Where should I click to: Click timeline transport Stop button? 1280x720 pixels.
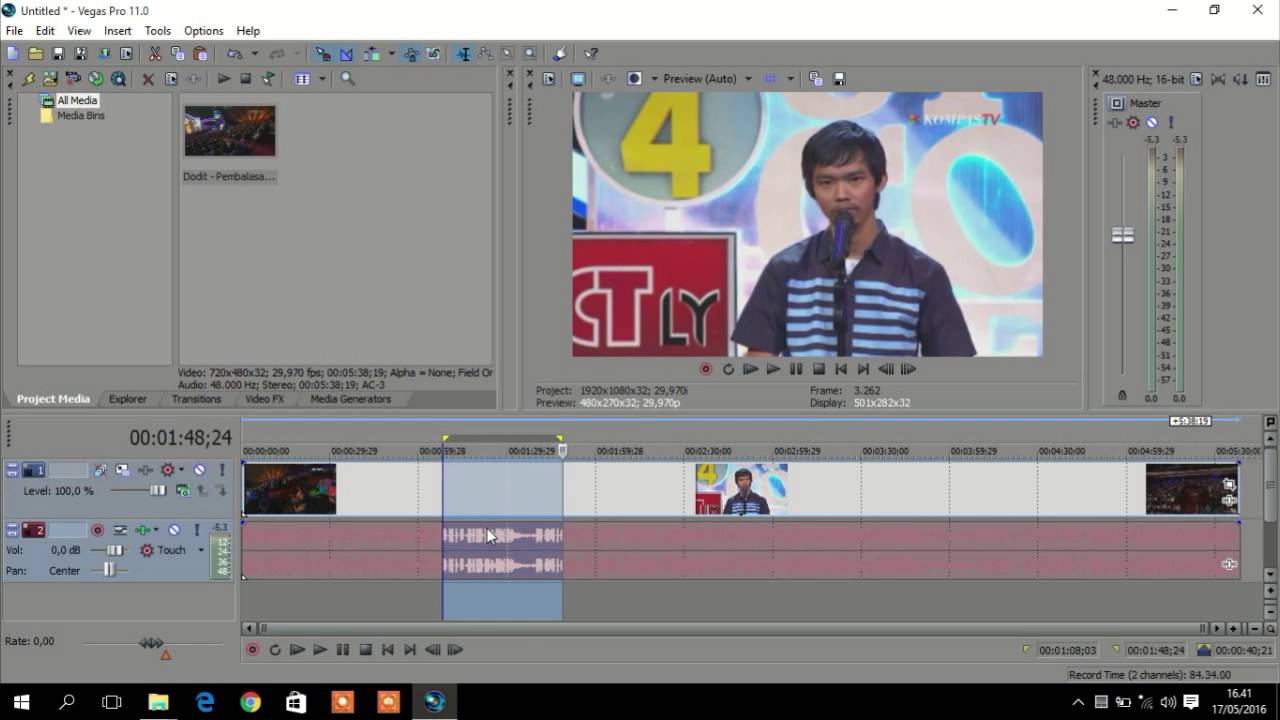click(x=366, y=650)
